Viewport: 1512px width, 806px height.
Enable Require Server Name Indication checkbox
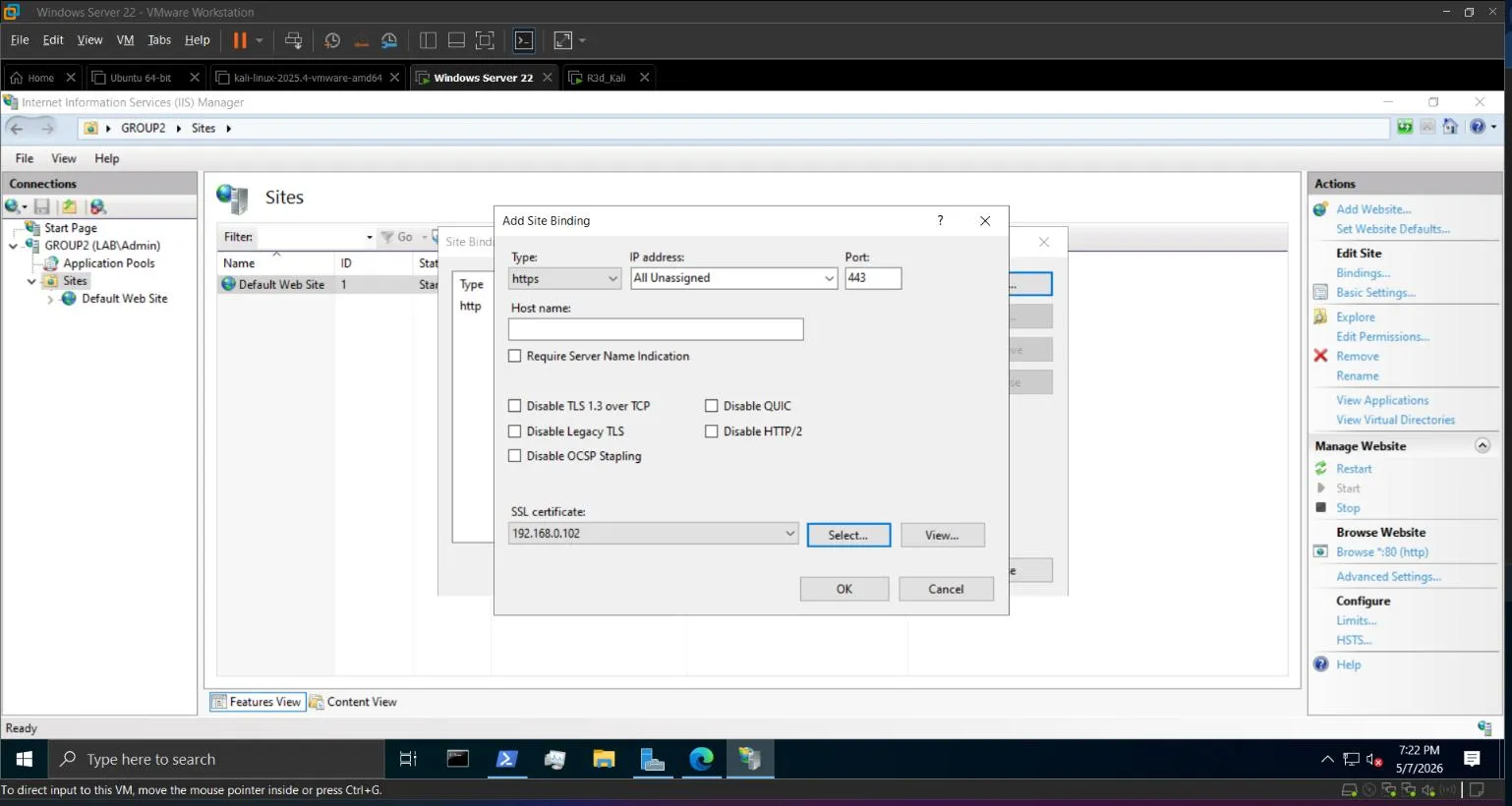click(514, 356)
